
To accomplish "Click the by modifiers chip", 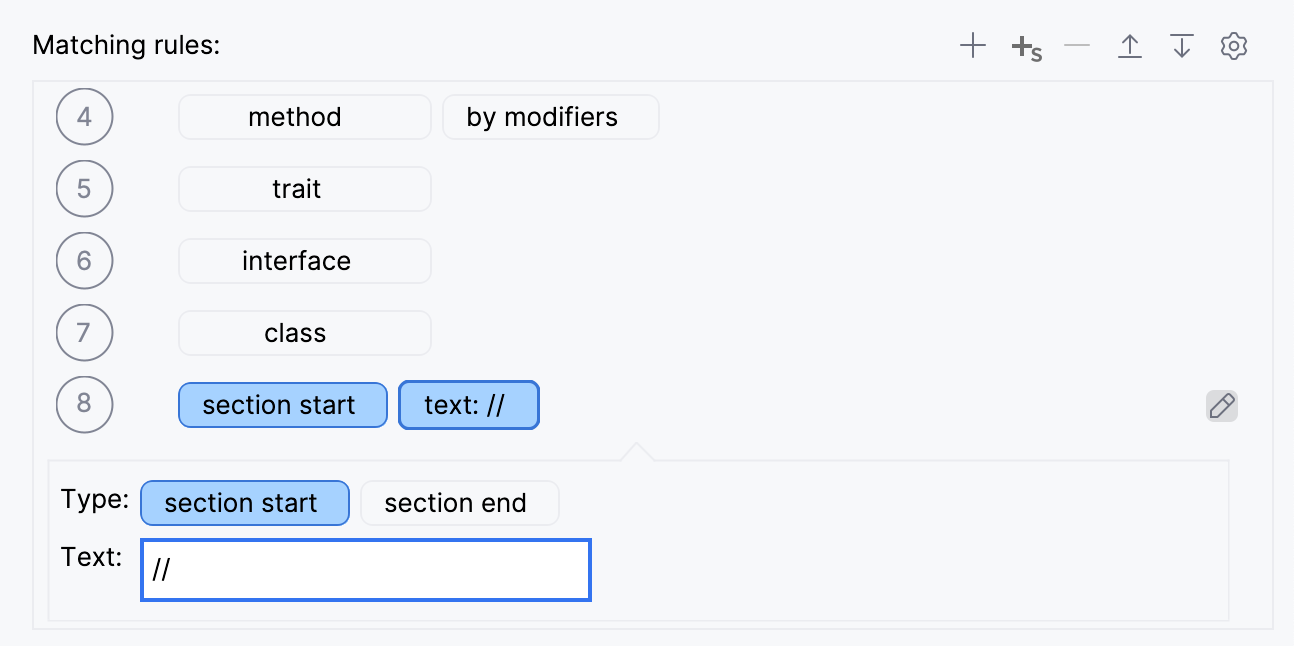I will (550, 117).
